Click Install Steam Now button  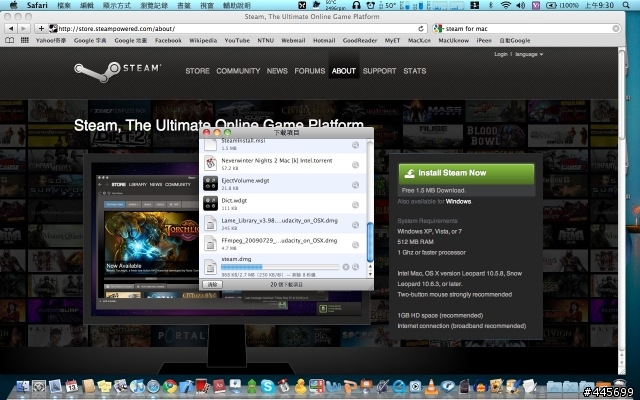click(x=466, y=173)
